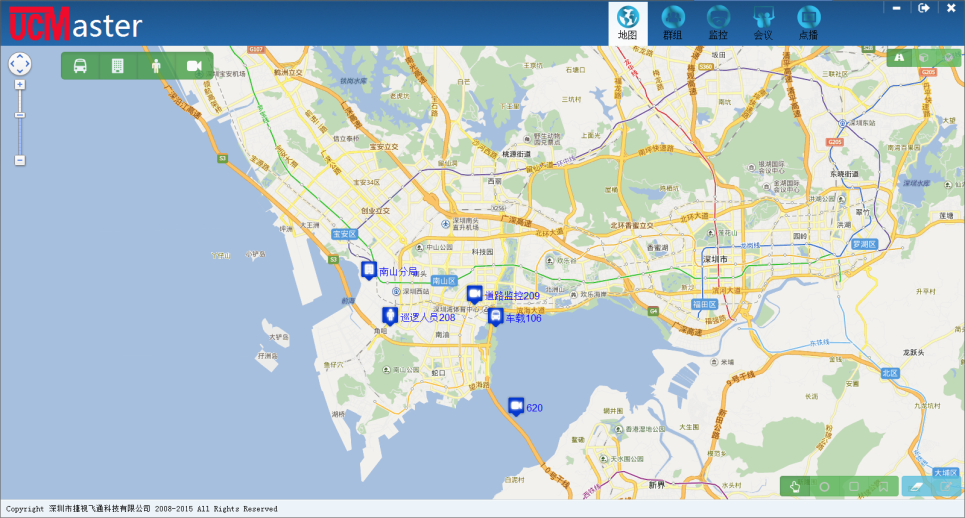Click the map pan direction control

20,64
